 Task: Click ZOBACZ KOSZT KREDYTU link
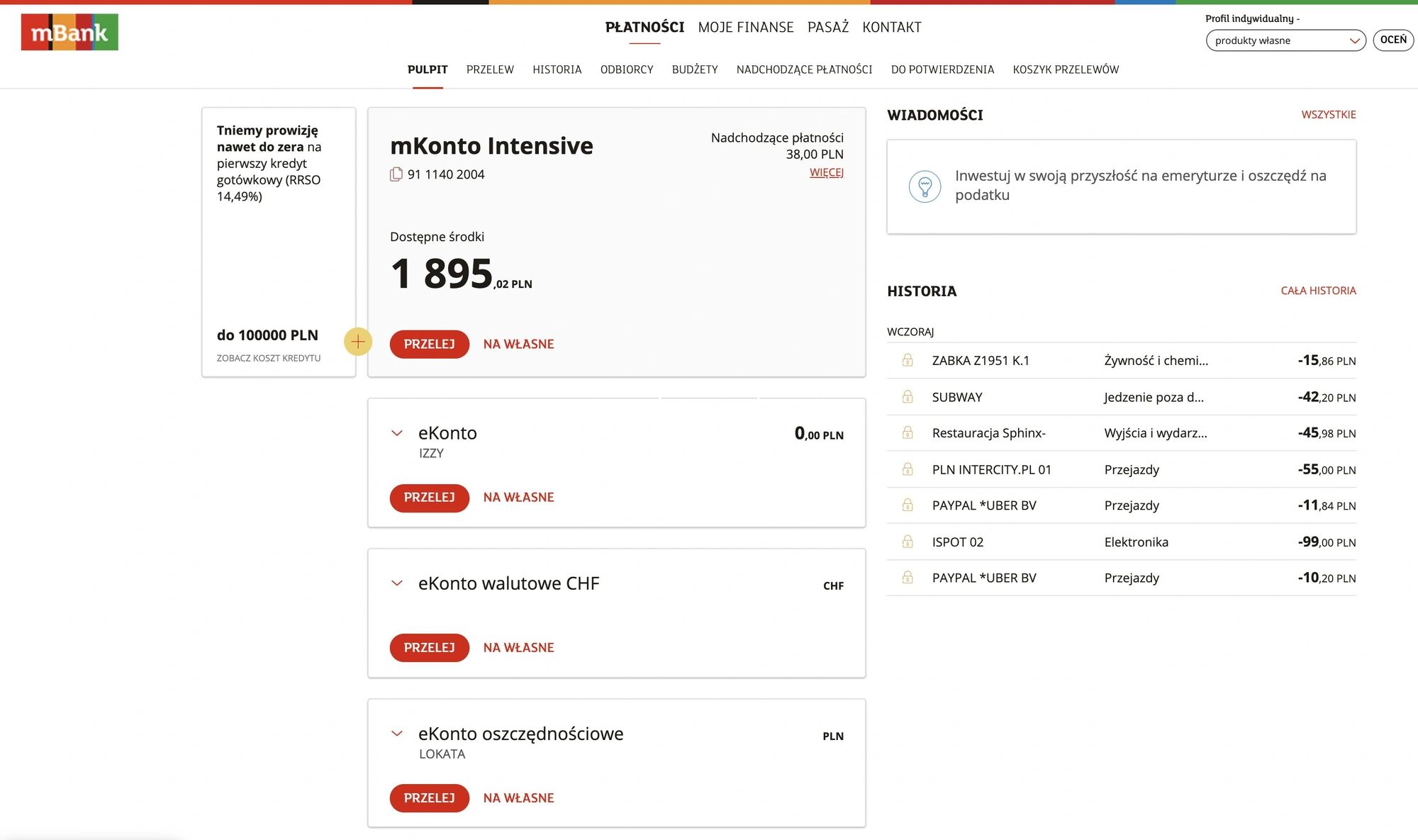pyautogui.click(x=269, y=358)
